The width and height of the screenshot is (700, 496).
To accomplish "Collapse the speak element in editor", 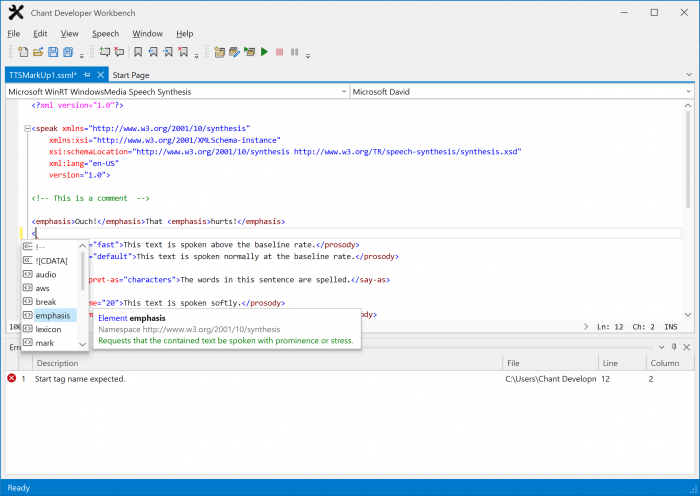I will pyautogui.click(x=27, y=129).
